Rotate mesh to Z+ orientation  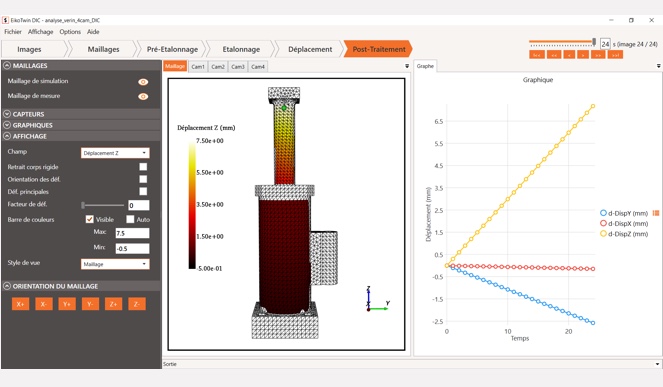coord(113,304)
